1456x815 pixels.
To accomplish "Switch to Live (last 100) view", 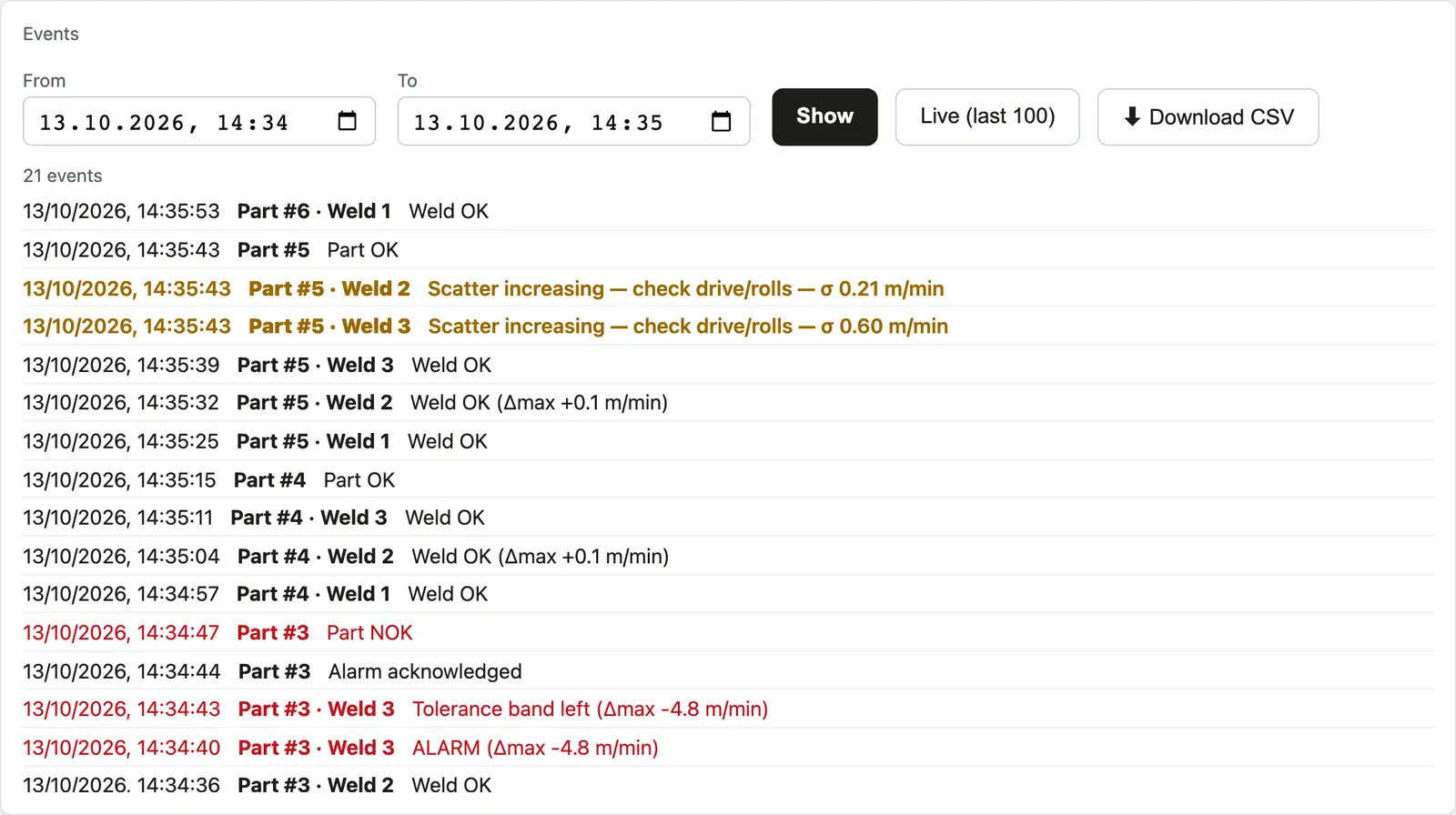I will click(987, 116).
